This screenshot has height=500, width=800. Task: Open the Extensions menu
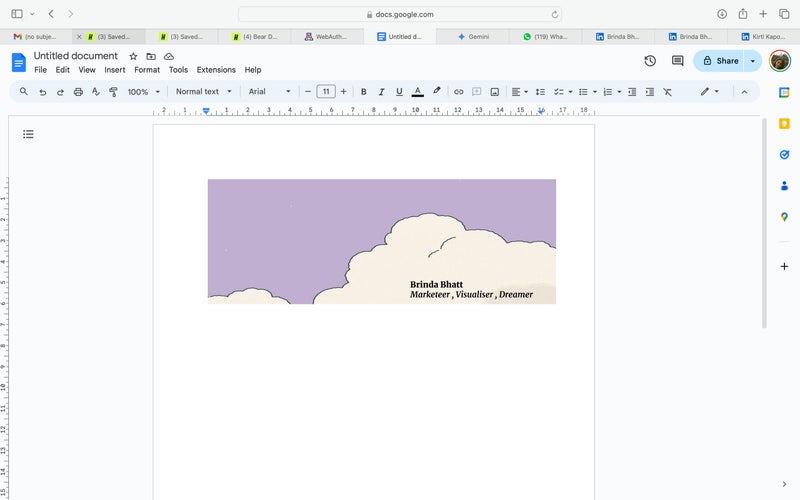tap(216, 70)
